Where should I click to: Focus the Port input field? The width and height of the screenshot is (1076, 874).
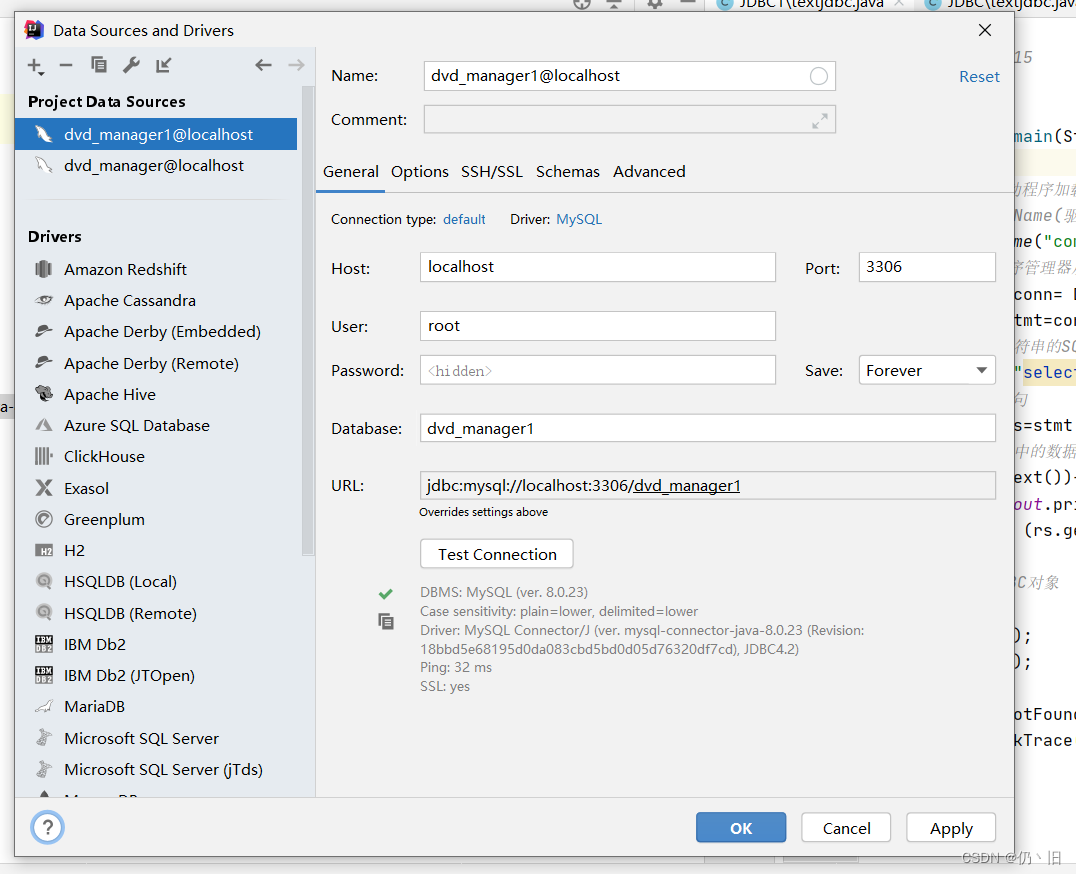[927, 267]
